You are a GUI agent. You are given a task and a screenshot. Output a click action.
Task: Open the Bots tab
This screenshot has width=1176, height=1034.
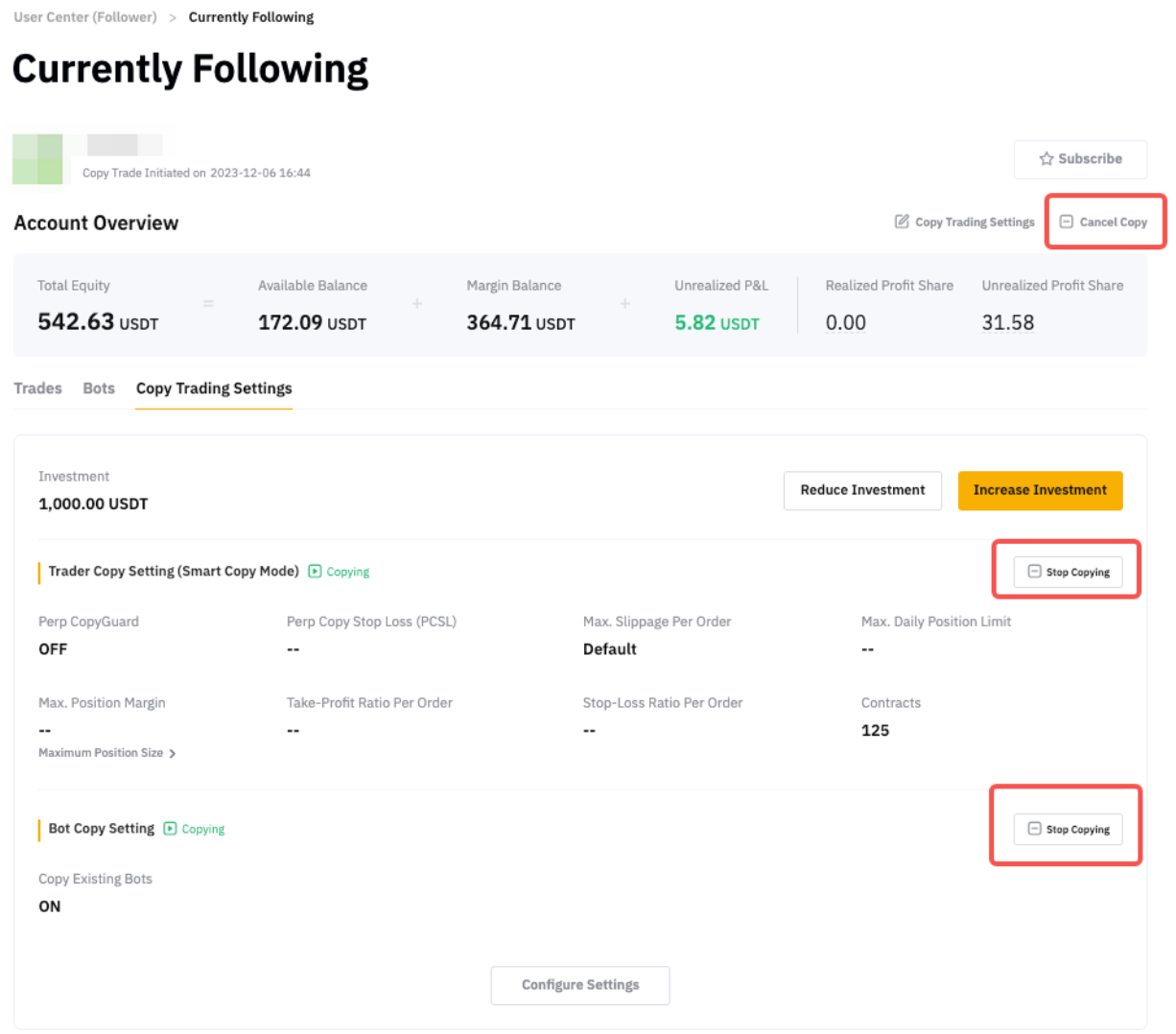(x=99, y=388)
